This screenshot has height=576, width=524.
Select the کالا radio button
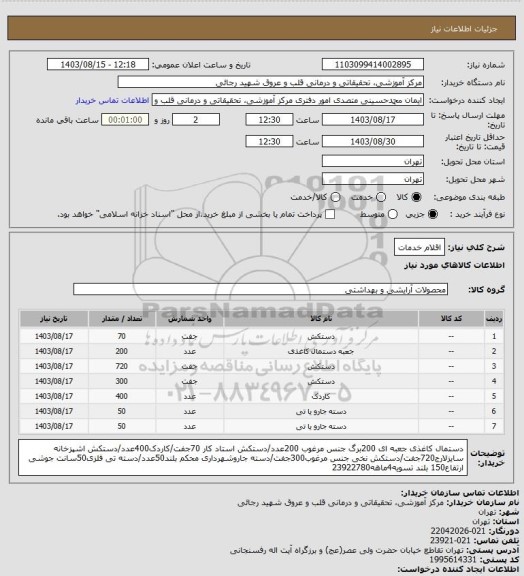click(x=416, y=197)
